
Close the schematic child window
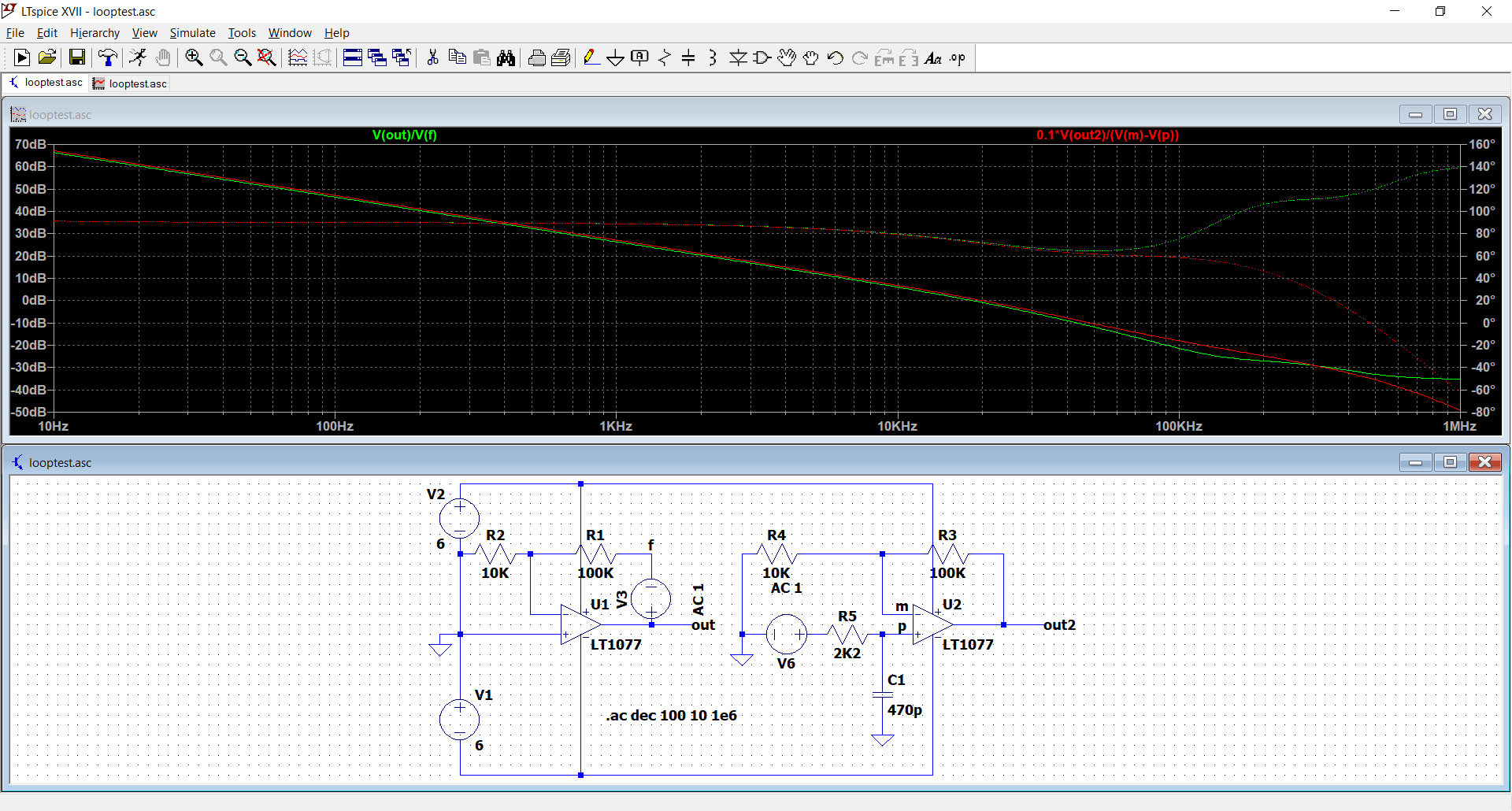click(1484, 462)
